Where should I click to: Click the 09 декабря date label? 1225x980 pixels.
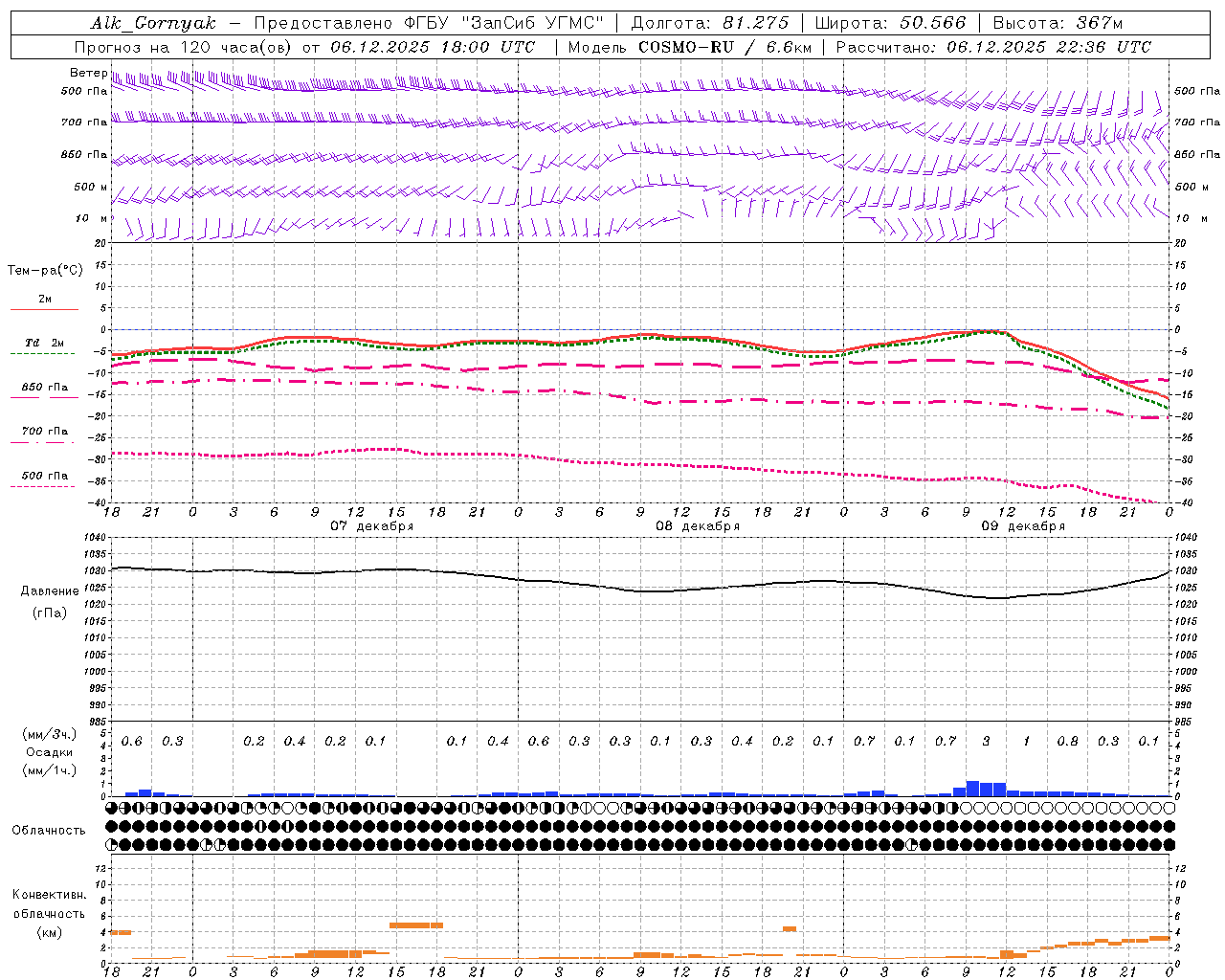point(1023,526)
